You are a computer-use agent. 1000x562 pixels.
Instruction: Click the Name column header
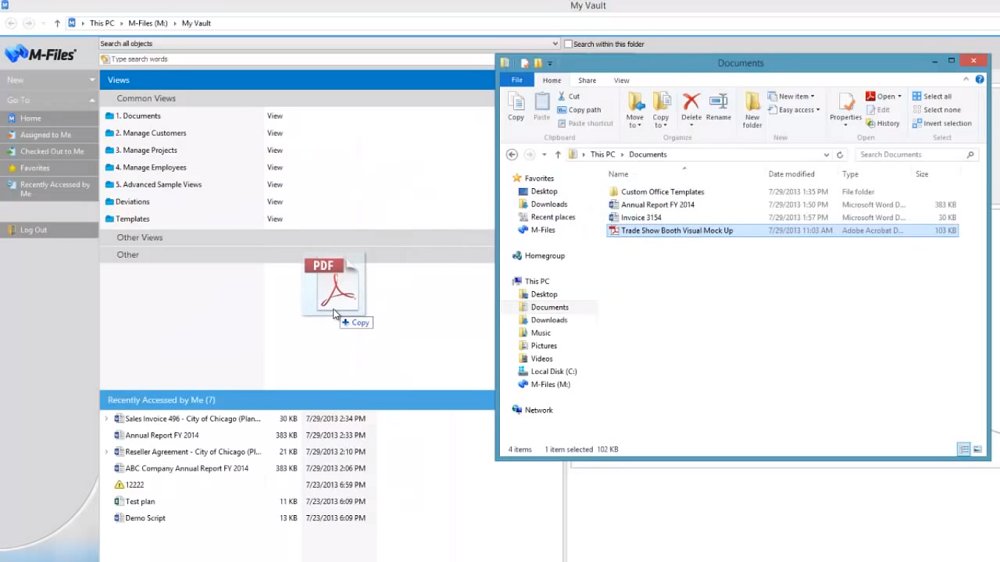tap(618, 174)
